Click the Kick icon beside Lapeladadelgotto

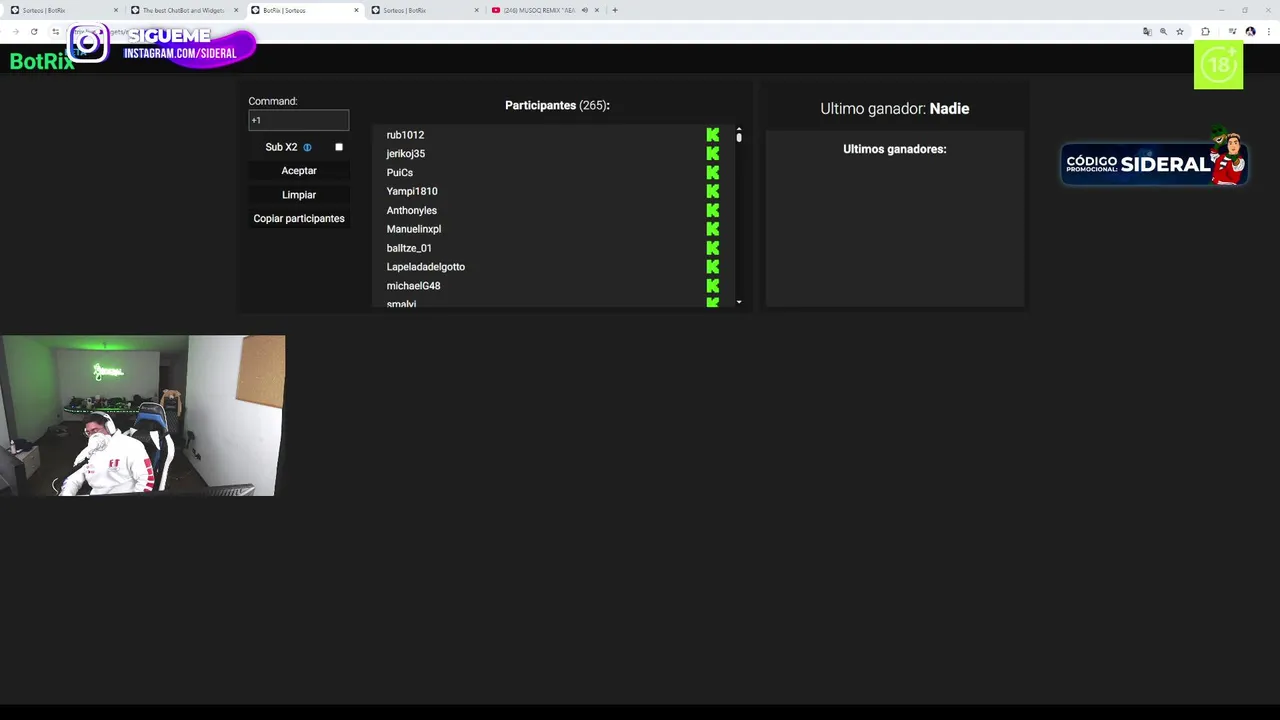point(713,267)
